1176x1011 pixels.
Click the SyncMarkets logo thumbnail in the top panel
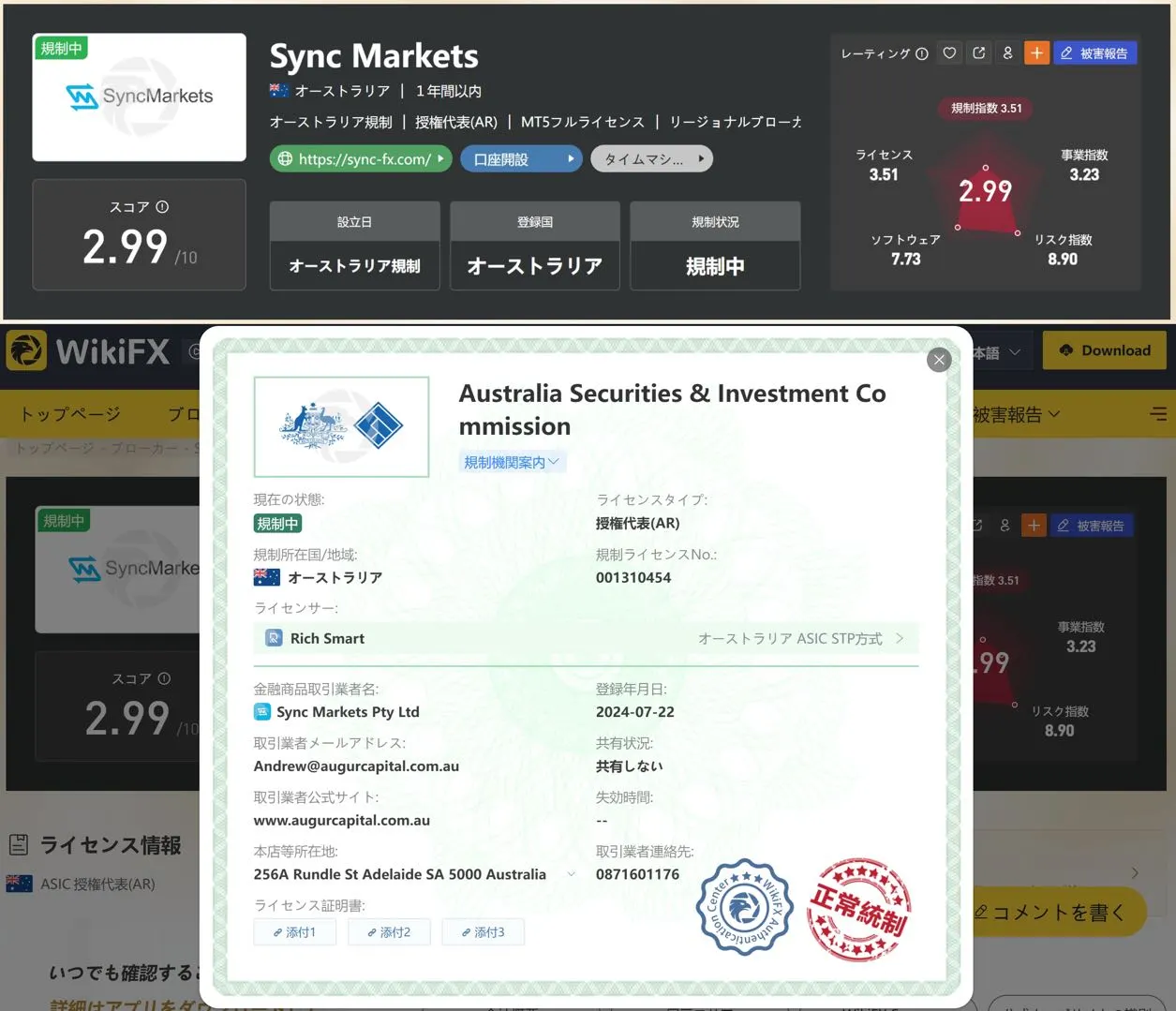point(140,97)
